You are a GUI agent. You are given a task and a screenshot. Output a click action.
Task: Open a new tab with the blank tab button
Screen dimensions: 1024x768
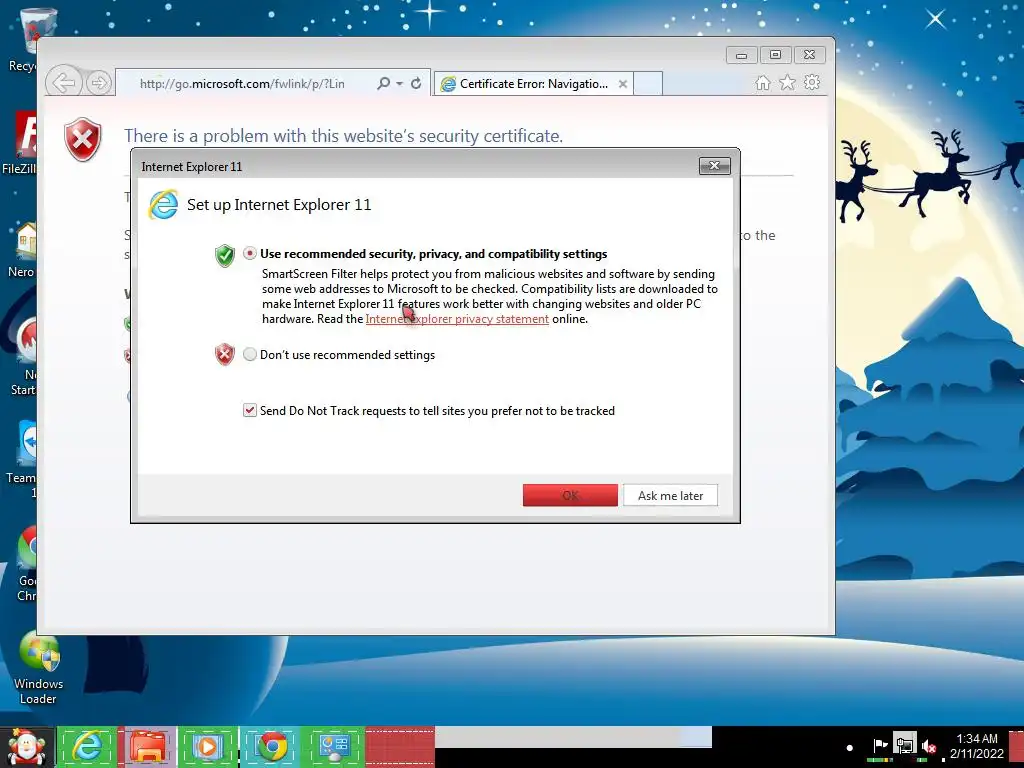[x=648, y=84]
